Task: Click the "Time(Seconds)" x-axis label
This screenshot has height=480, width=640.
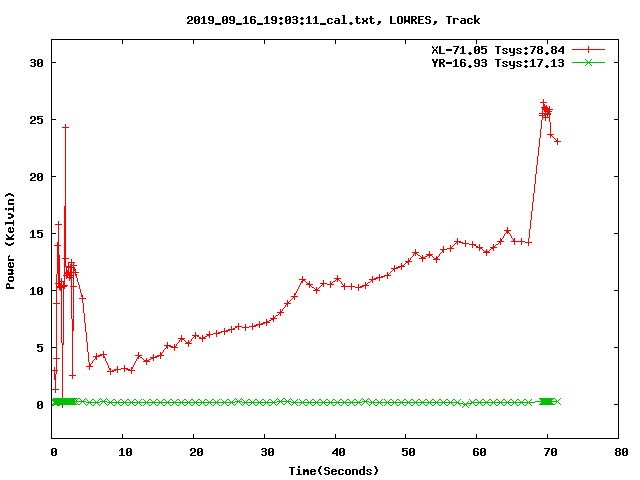Action: coord(334,471)
